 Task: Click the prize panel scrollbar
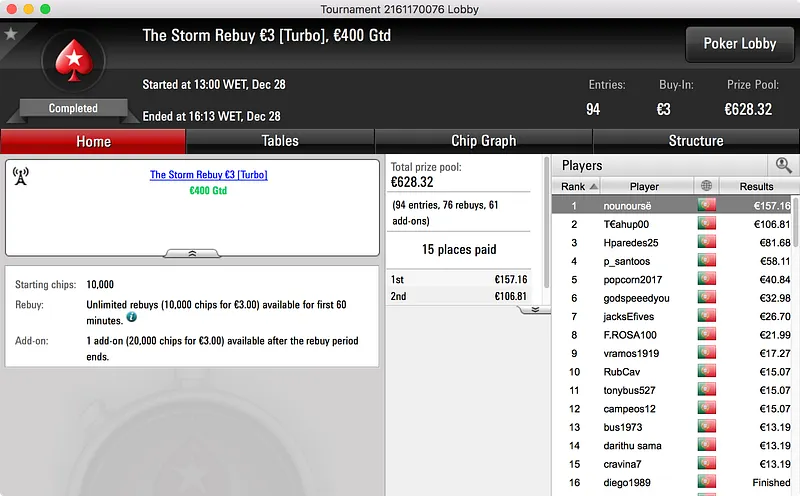546,222
